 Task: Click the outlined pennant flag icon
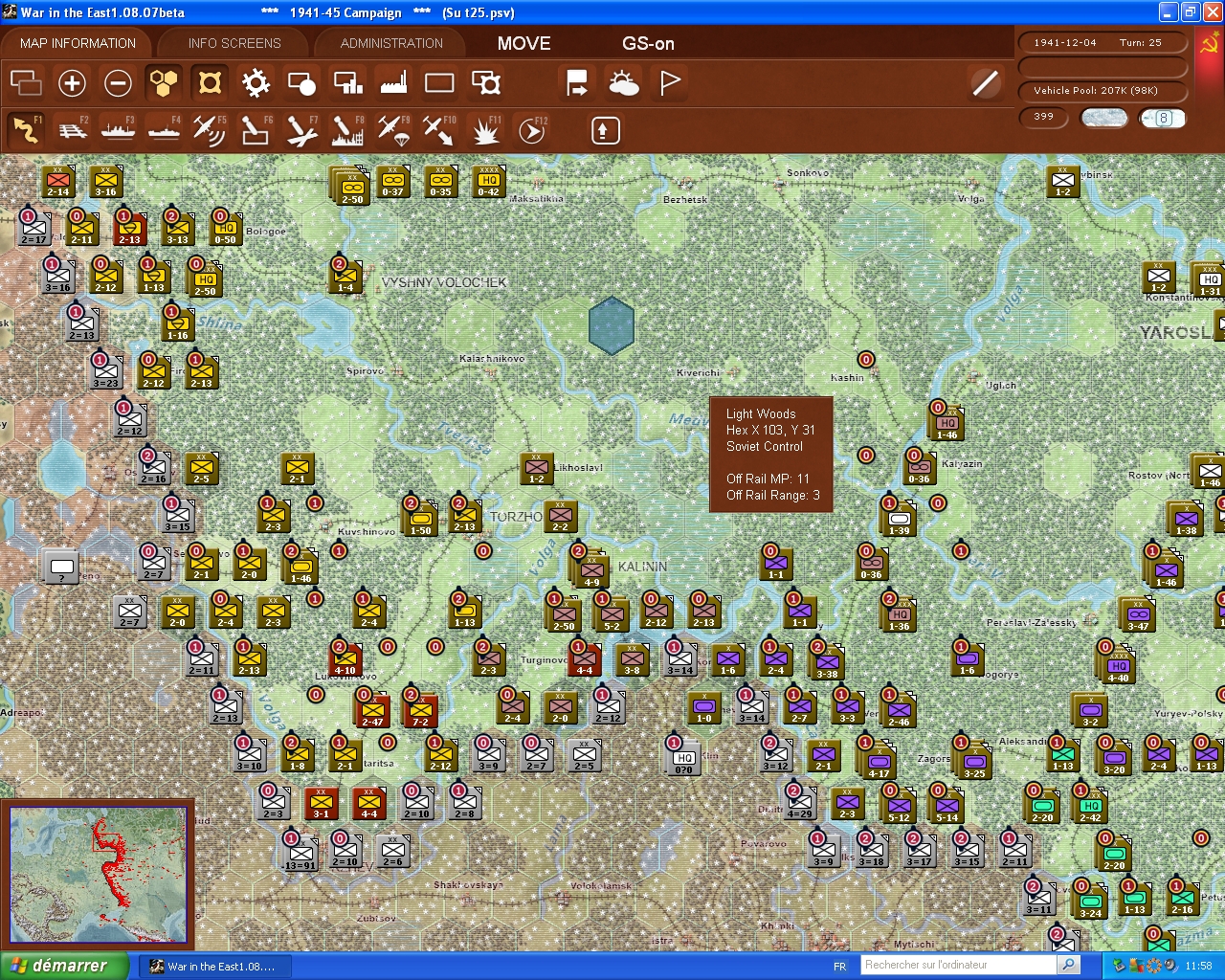pos(670,83)
